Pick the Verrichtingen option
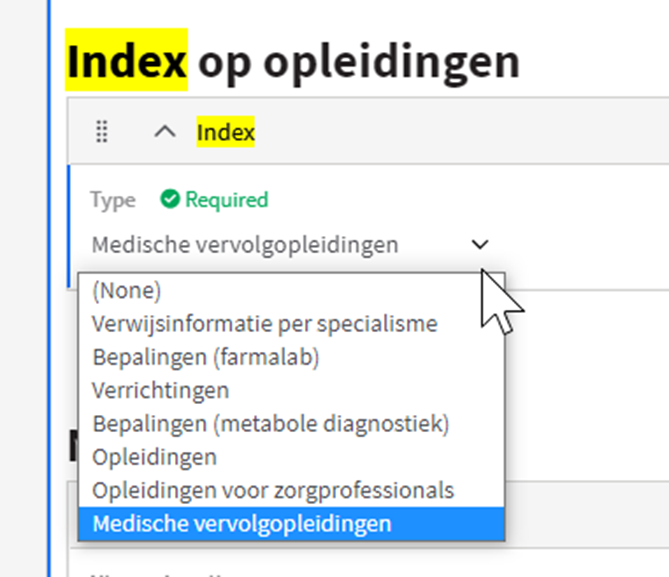This screenshot has width=669, height=577. point(160,389)
